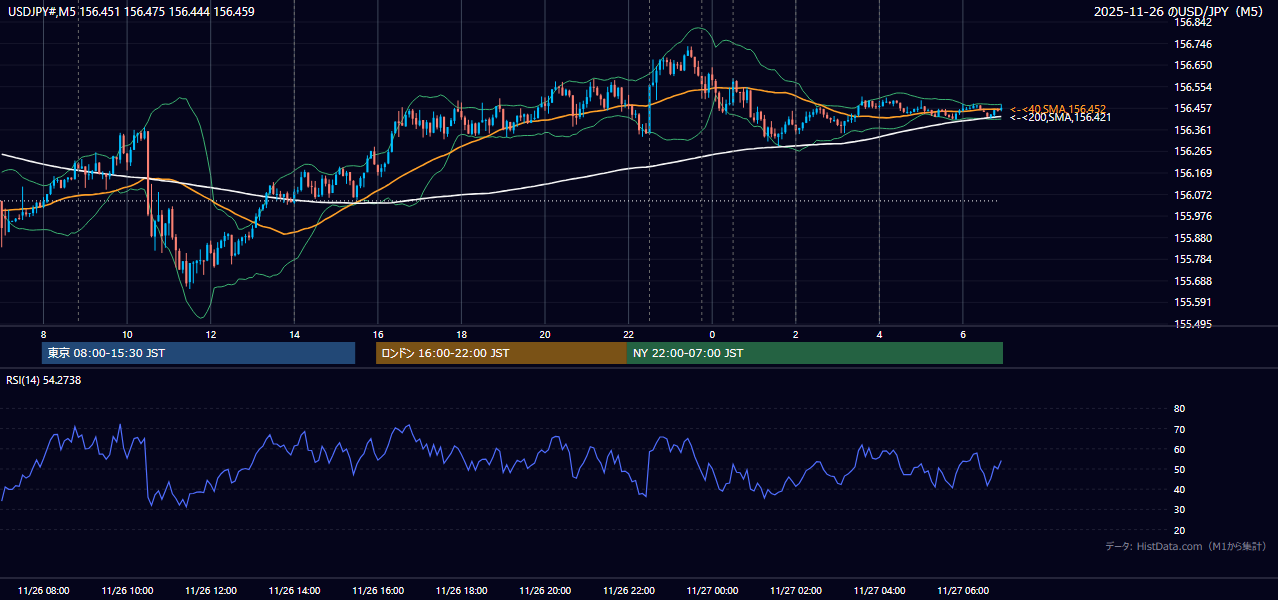This screenshot has width=1278, height=600.
Task: Click the 200 SMA 156.421 white label
Action: [x=1060, y=118]
